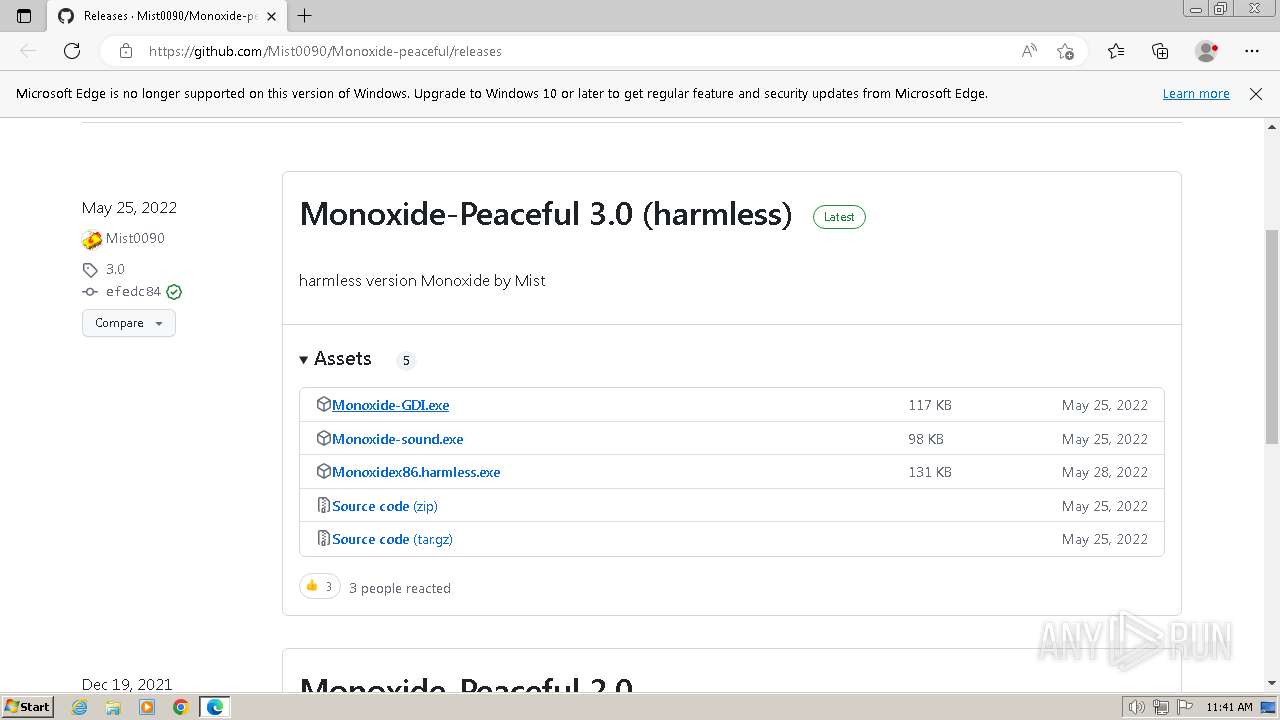Open the Compare dropdown

coord(129,323)
